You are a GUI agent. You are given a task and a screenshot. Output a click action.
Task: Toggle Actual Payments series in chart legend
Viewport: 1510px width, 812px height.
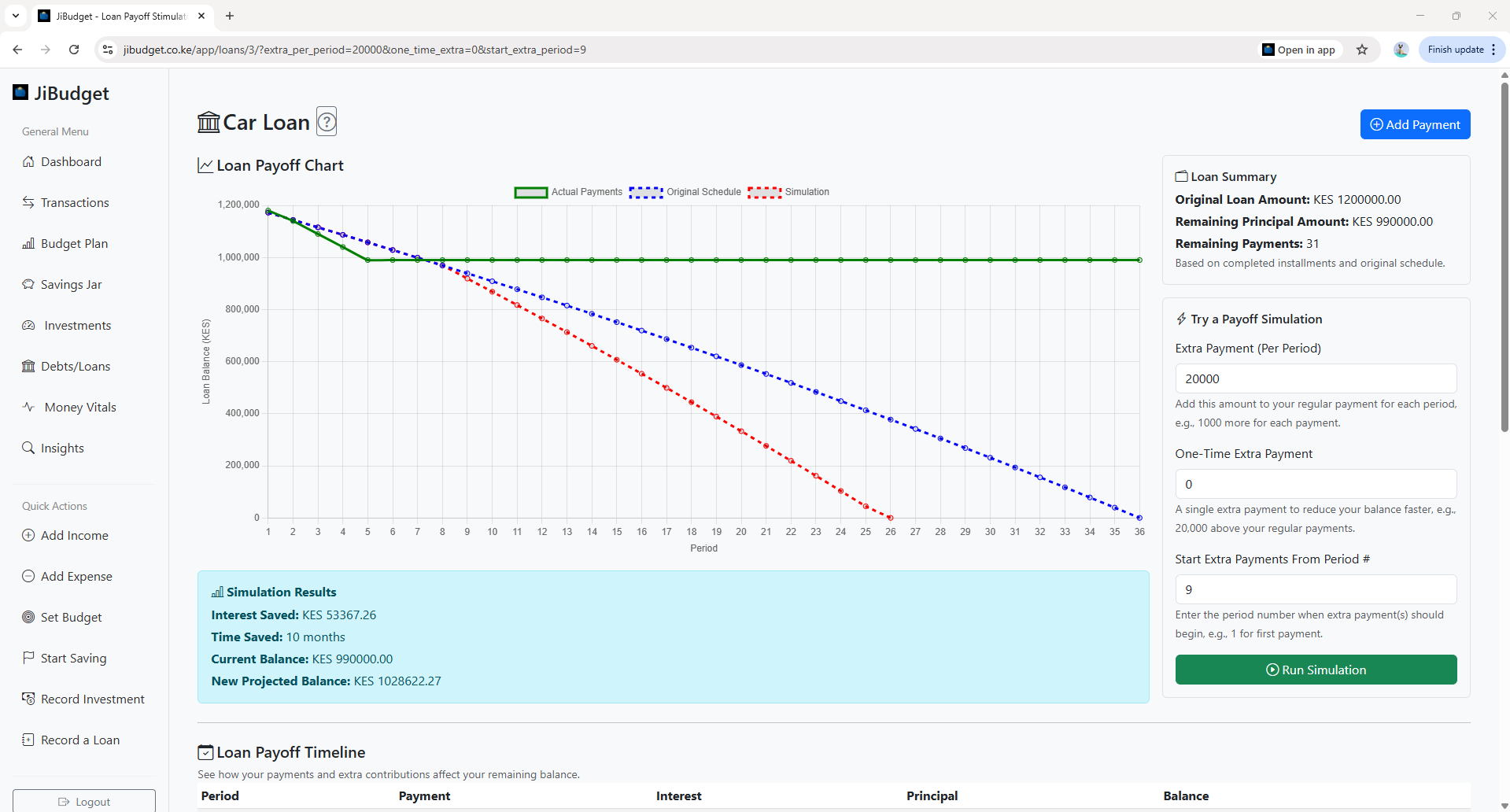click(568, 192)
